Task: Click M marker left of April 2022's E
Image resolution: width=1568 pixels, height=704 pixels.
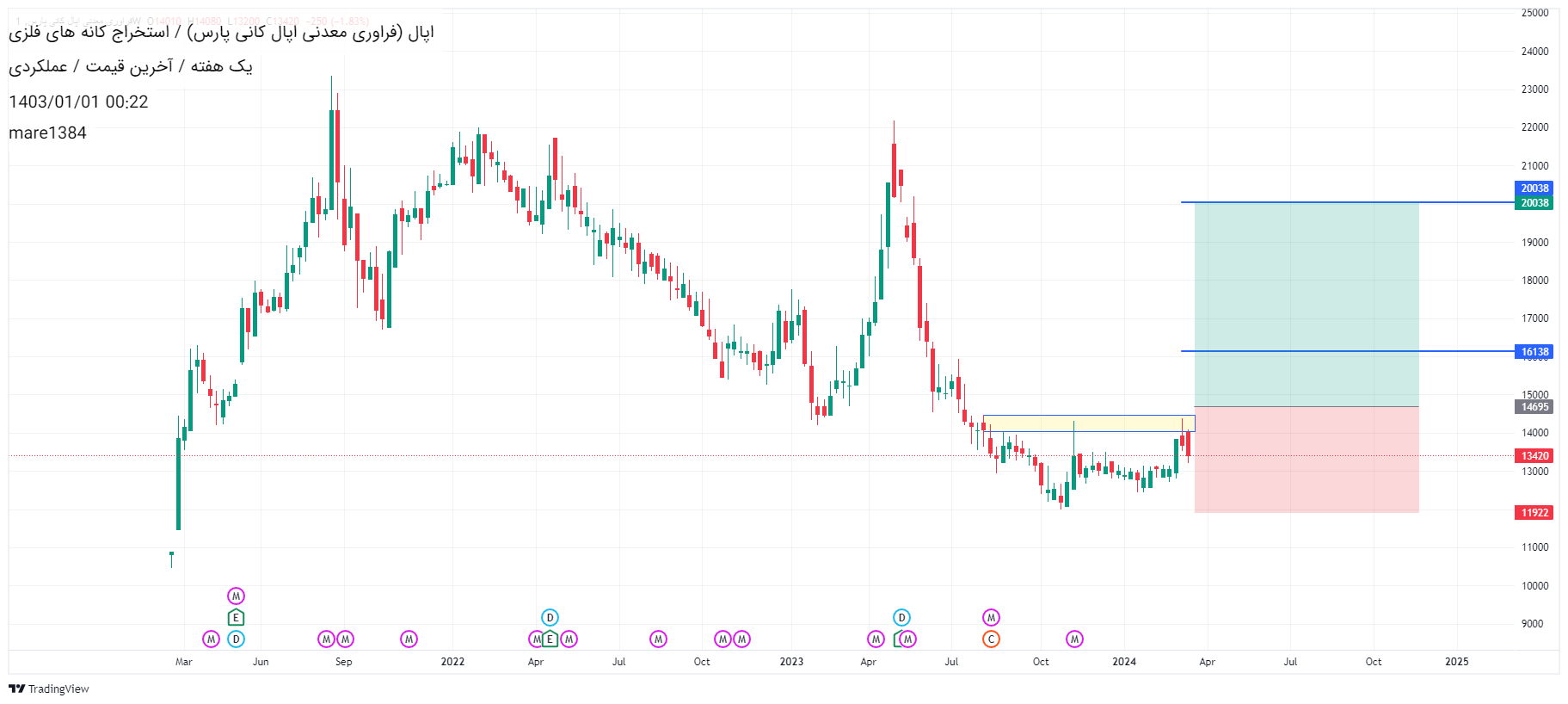Action: [x=535, y=639]
